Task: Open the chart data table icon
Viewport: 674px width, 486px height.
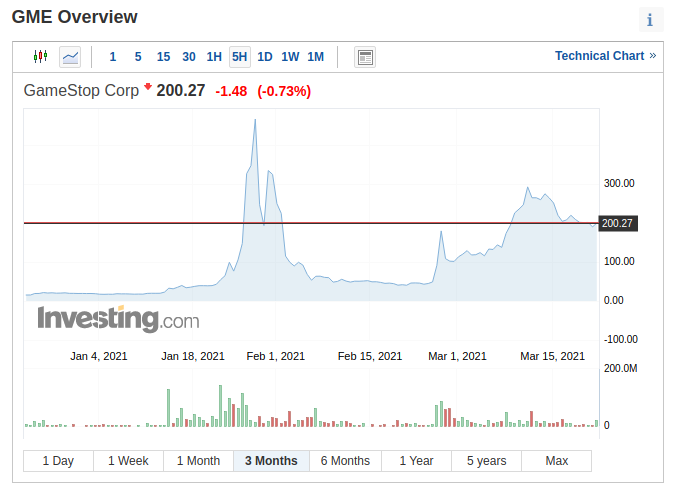Action: (x=365, y=57)
